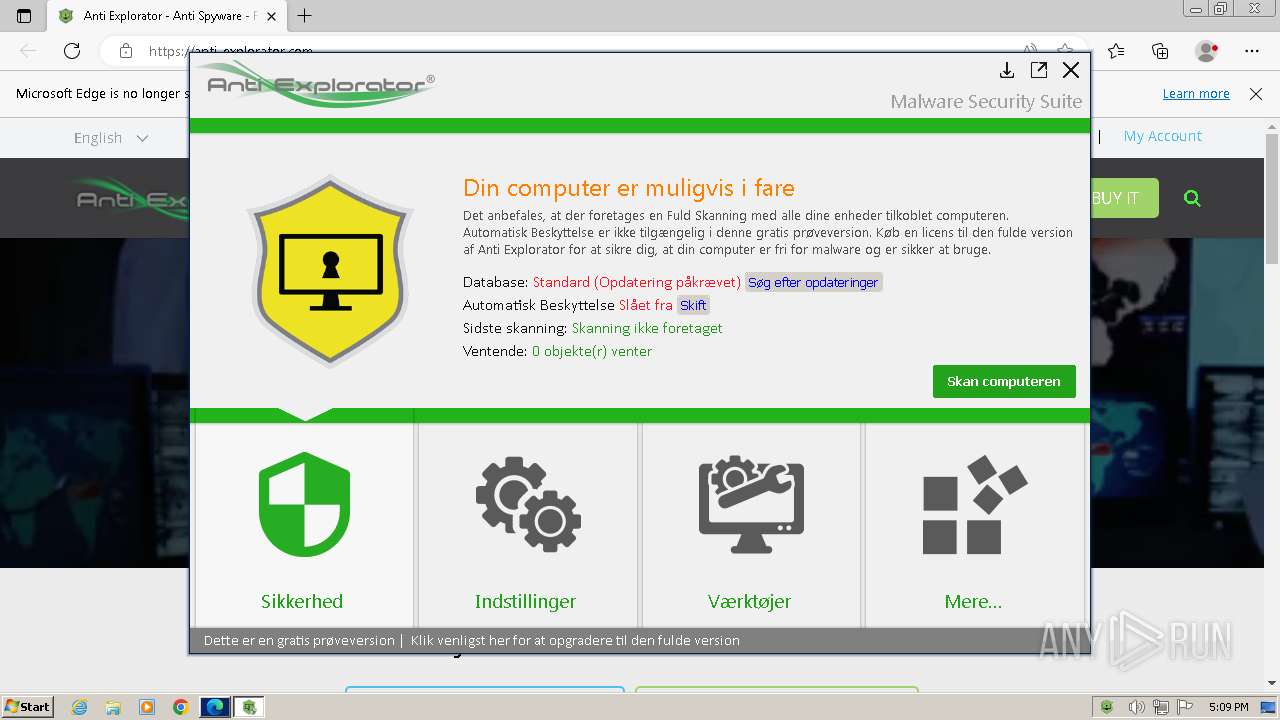The height and width of the screenshot is (720, 1280).
Task: Open new tab with plus button
Action: 305,16
